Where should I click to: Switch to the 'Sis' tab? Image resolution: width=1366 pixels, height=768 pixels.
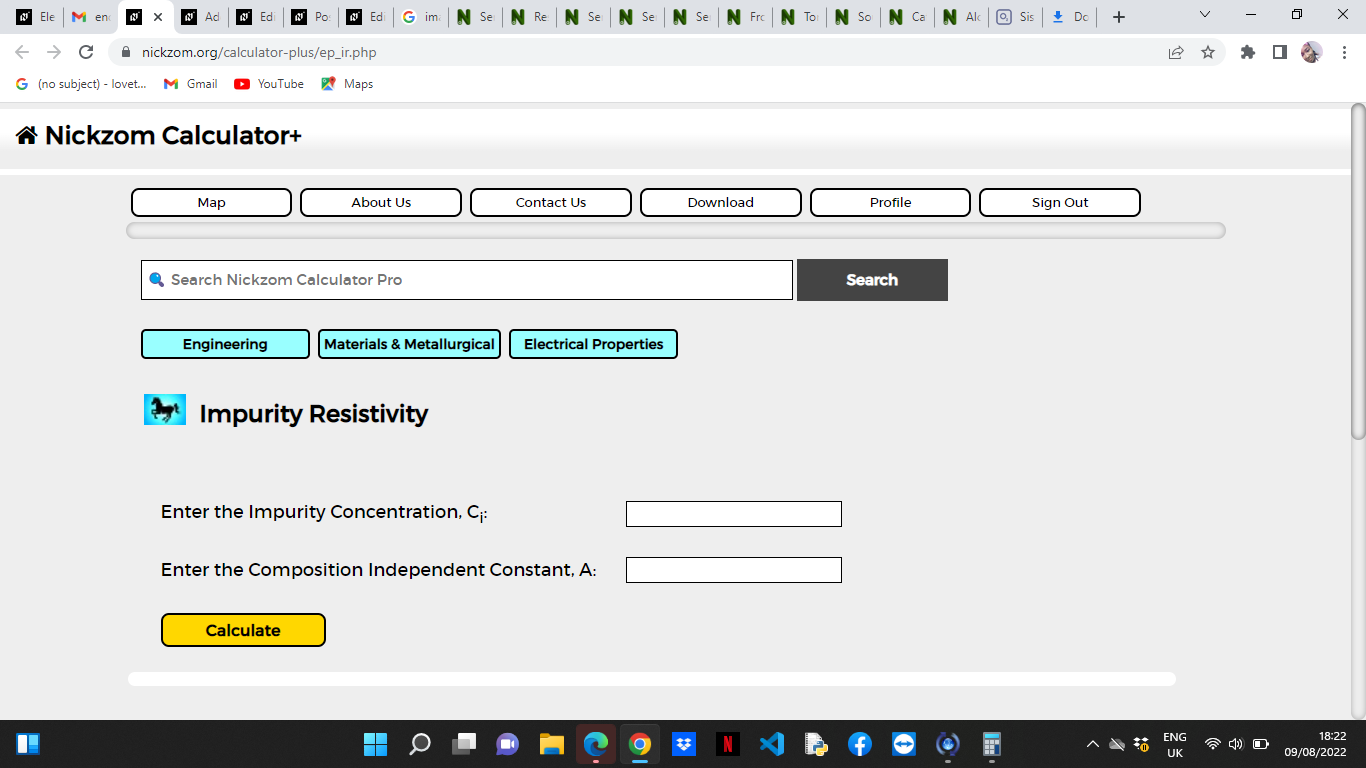tap(1015, 17)
